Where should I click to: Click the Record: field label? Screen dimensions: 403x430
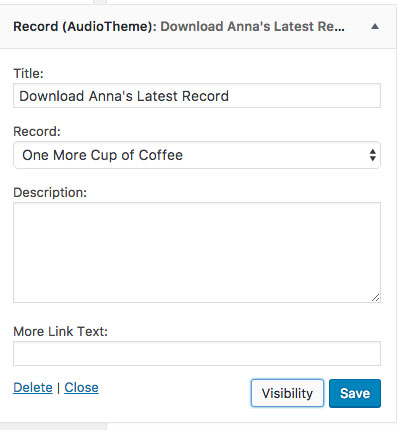pyautogui.click(x=37, y=131)
